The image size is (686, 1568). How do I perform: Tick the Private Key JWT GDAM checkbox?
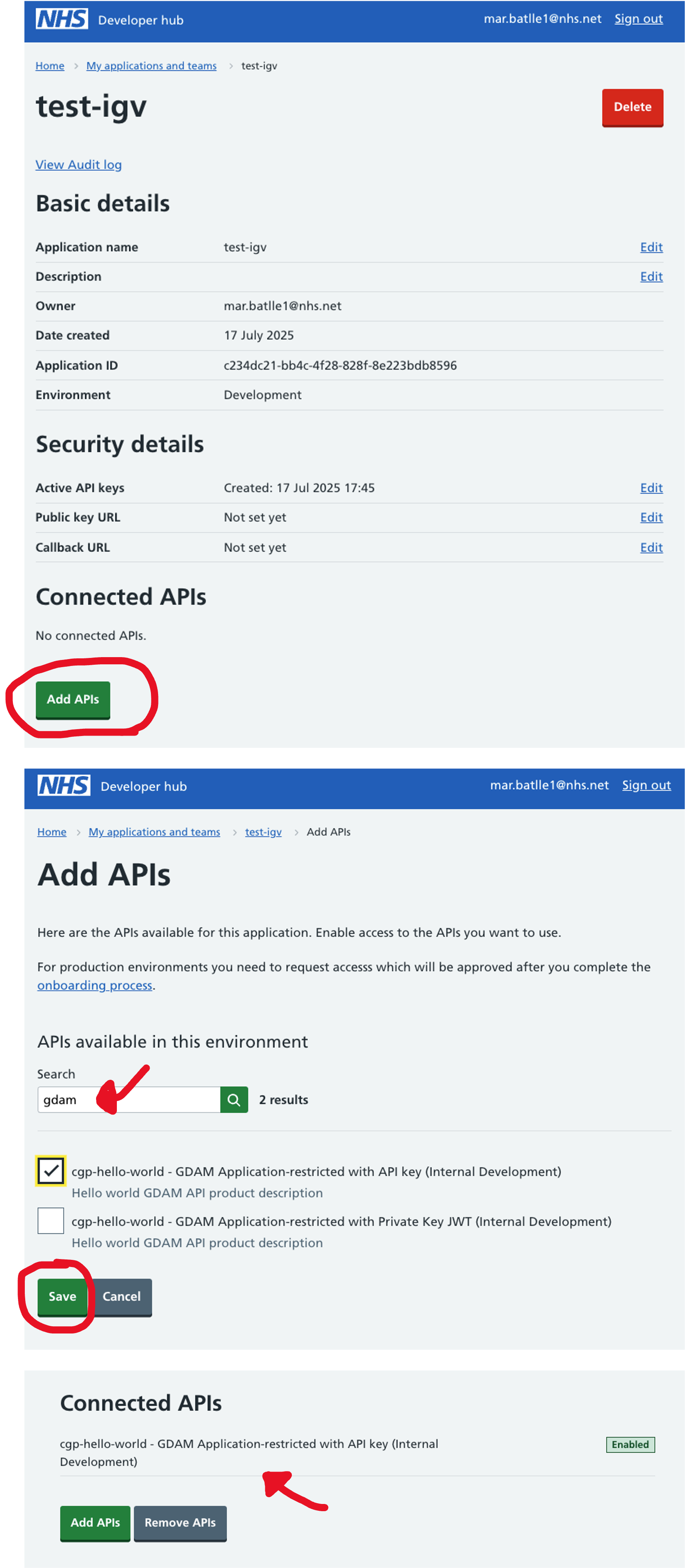click(x=50, y=1221)
